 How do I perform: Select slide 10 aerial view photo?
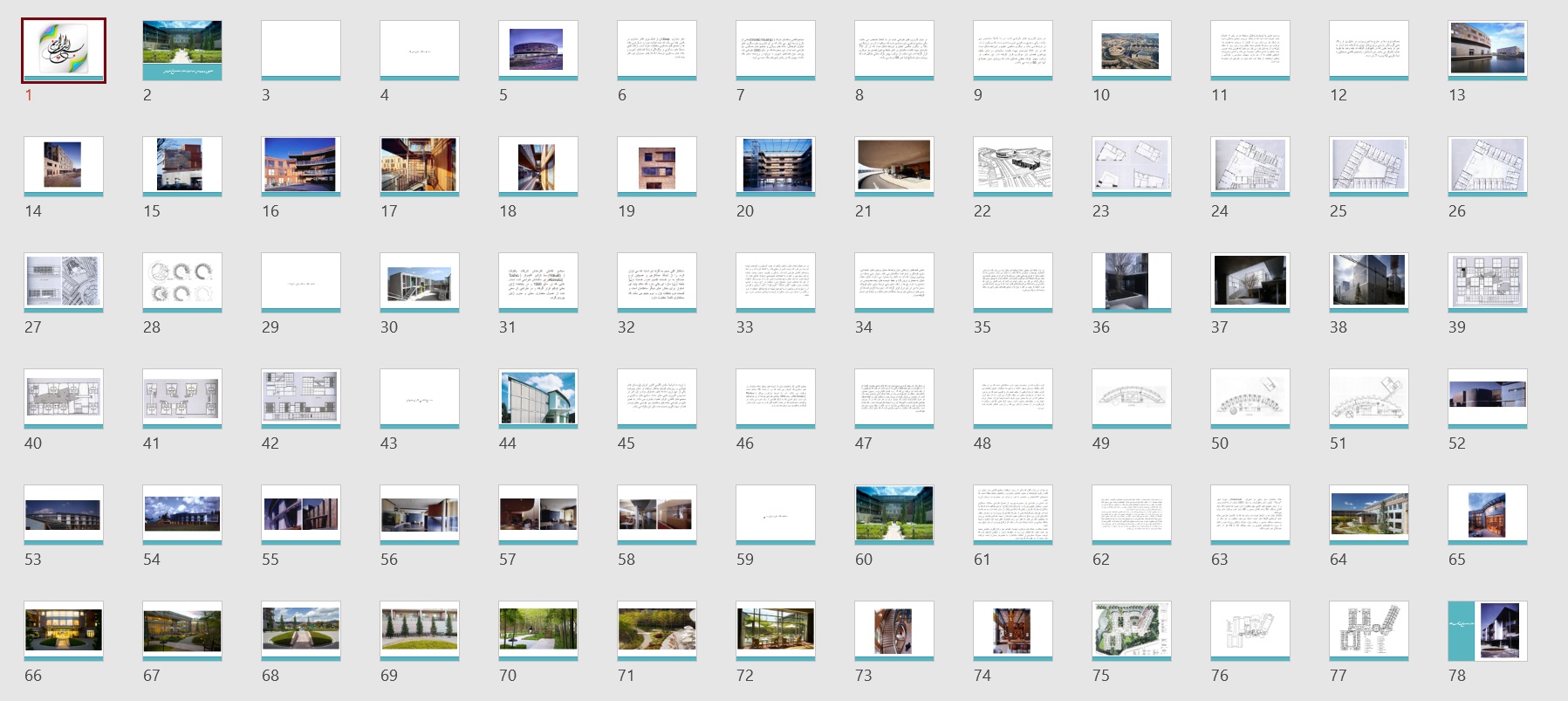(x=1132, y=51)
